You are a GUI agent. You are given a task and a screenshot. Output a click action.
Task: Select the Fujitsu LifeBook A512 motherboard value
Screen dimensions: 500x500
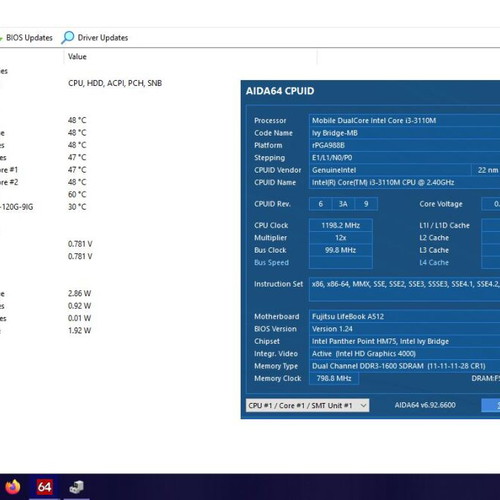pos(404,316)
